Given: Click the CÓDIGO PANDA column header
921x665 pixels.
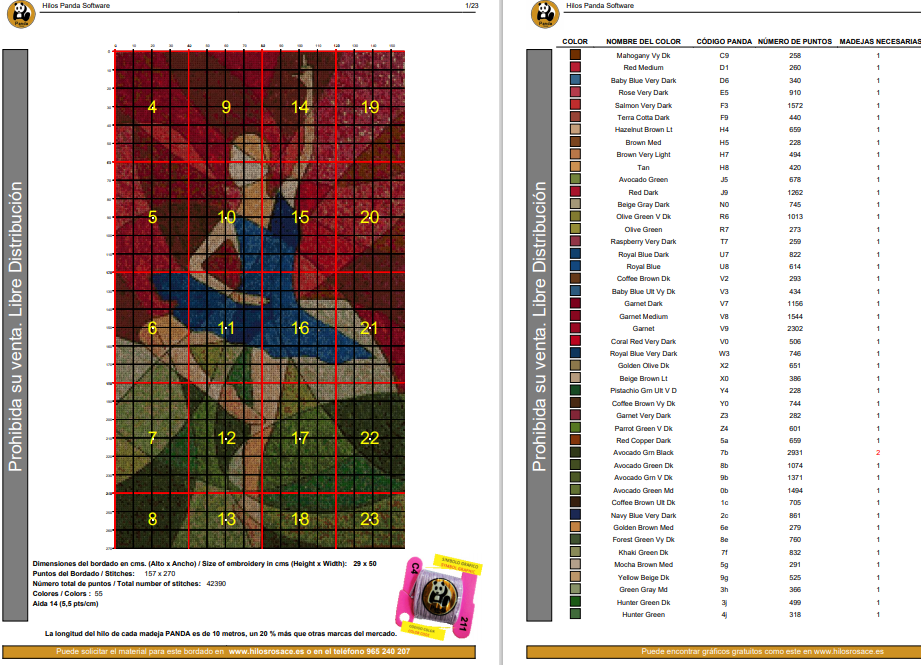Looking at the screenshot, I should pyautogui.click(x=724, y=42).
